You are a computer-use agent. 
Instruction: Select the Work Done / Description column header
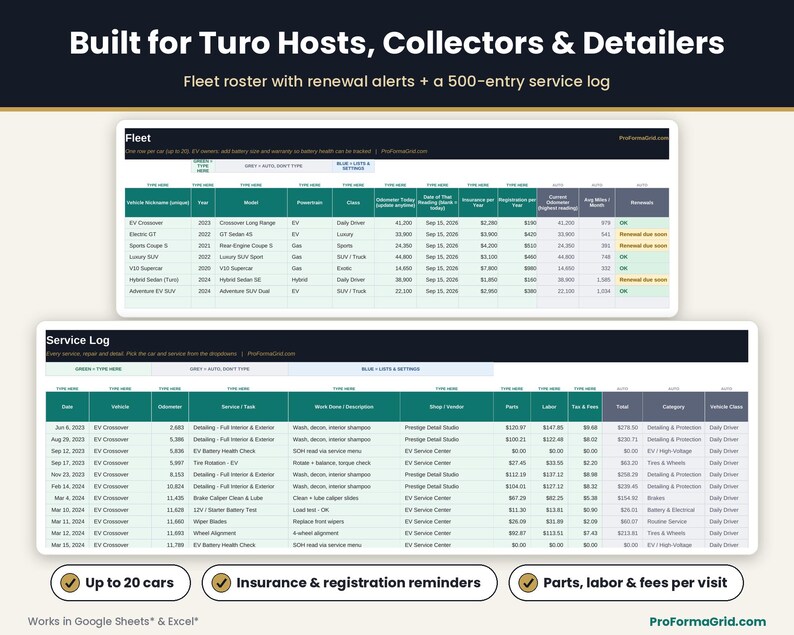coord(344,407)
